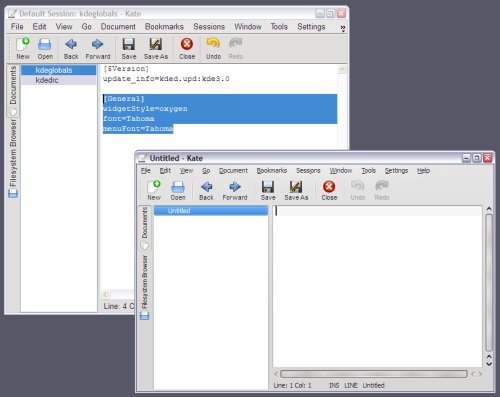The image size is (500, 397).
Task: Switch to Documents tab in Untitled Kate sidebar
Action: click(x=144, y=228)
